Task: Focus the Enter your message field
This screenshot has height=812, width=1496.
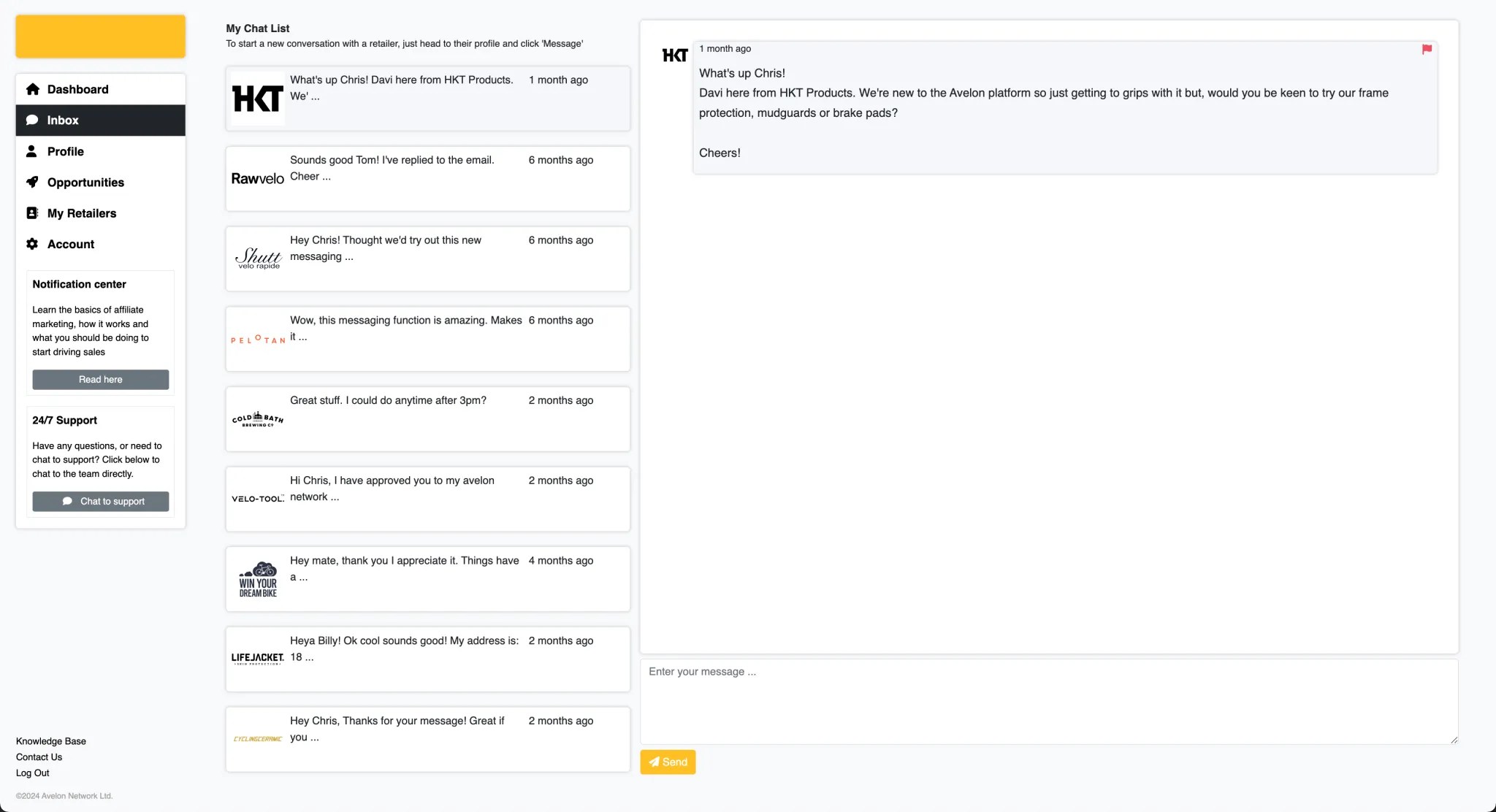Action: pos(1048,701)
